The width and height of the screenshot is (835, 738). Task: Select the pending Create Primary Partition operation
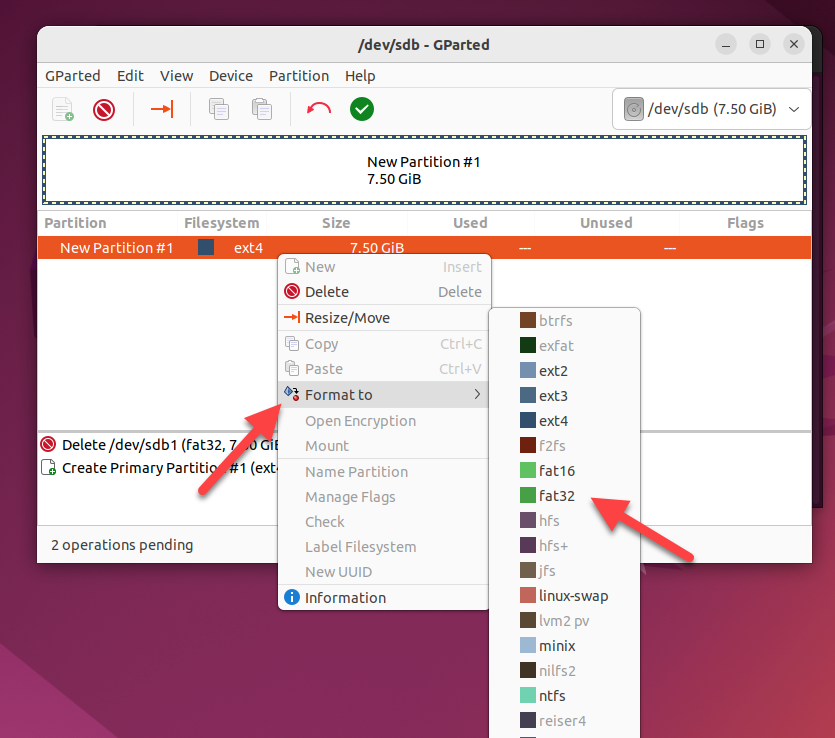tap(159, 468)
